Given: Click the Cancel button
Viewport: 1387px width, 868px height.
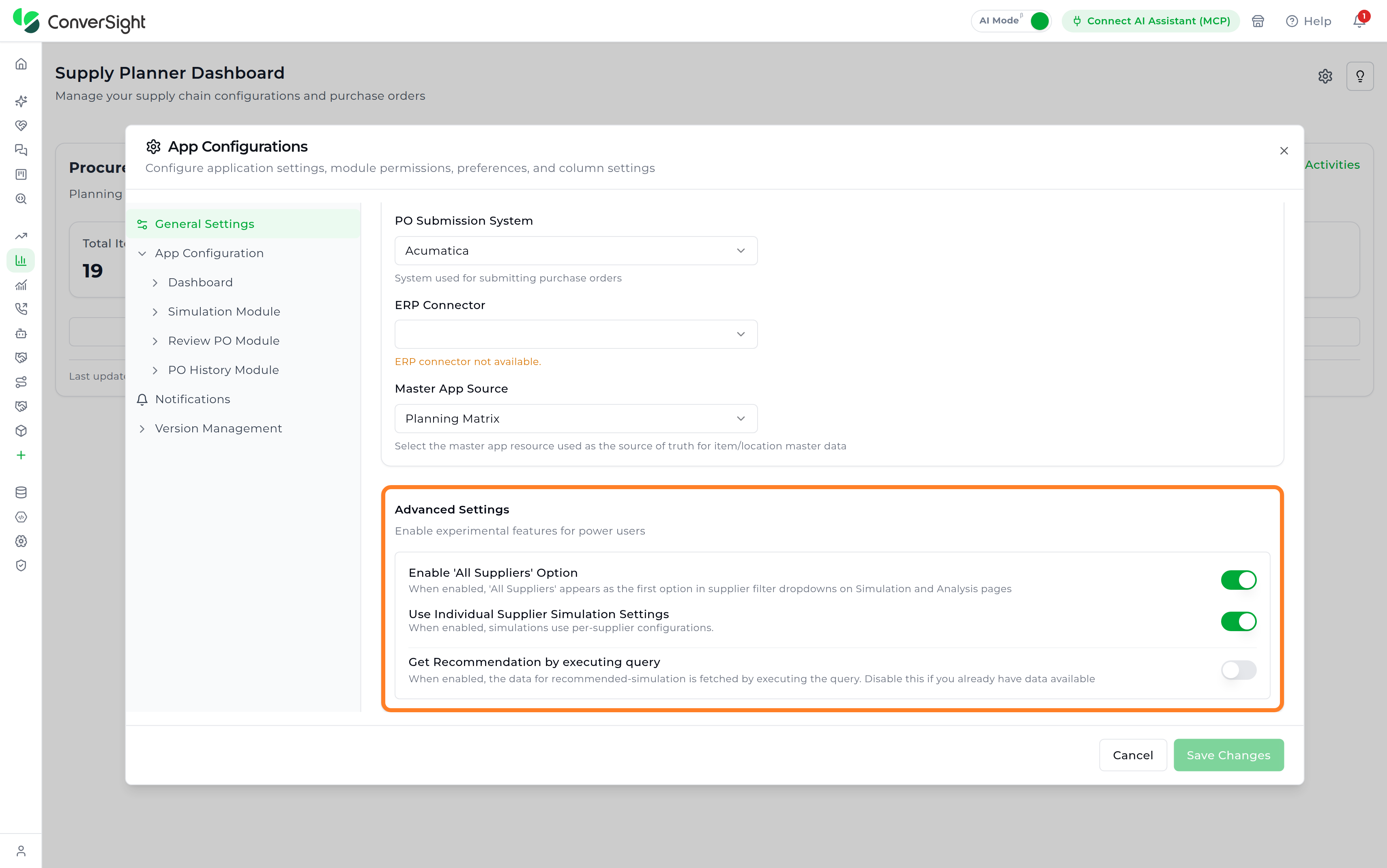Looking at the screenshot, I should pyautogui.click(x=1133, y=755).
